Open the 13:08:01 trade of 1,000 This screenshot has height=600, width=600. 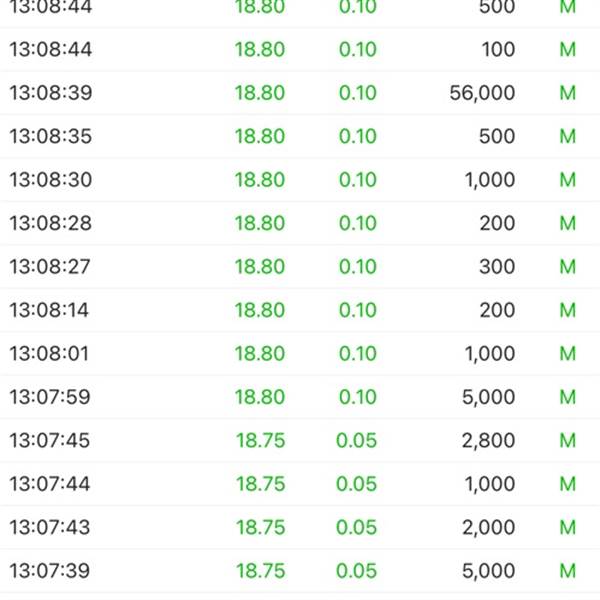pyautogui.click(x=300, y=353)
